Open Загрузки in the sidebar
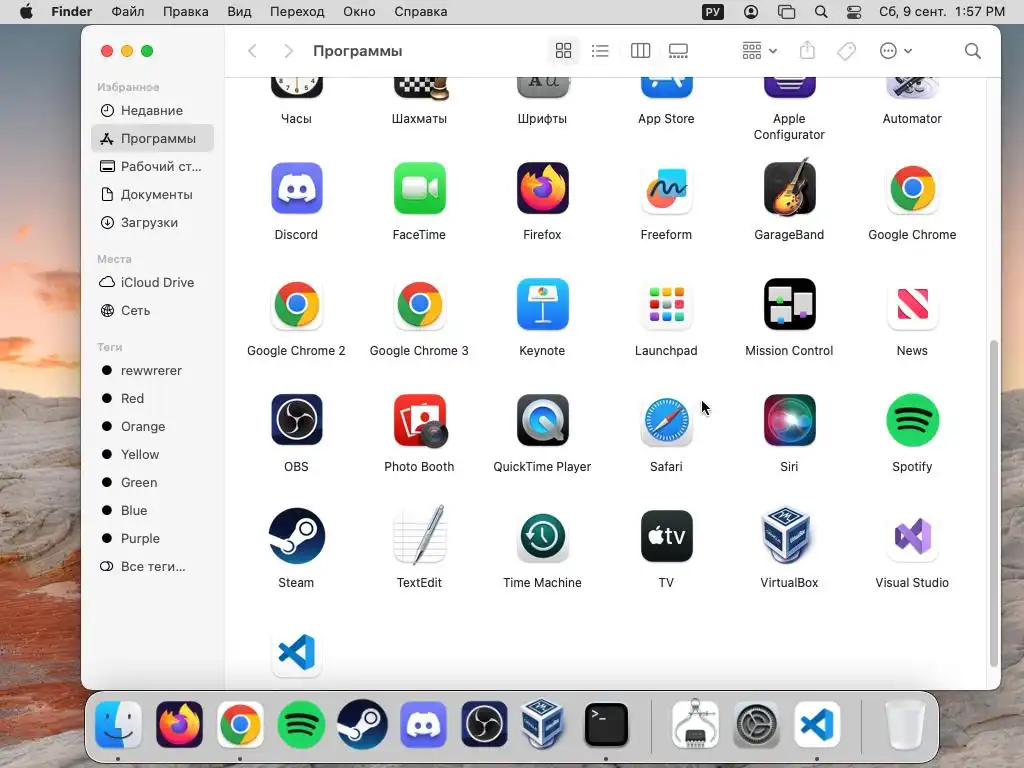 click(x=152, y=223)
